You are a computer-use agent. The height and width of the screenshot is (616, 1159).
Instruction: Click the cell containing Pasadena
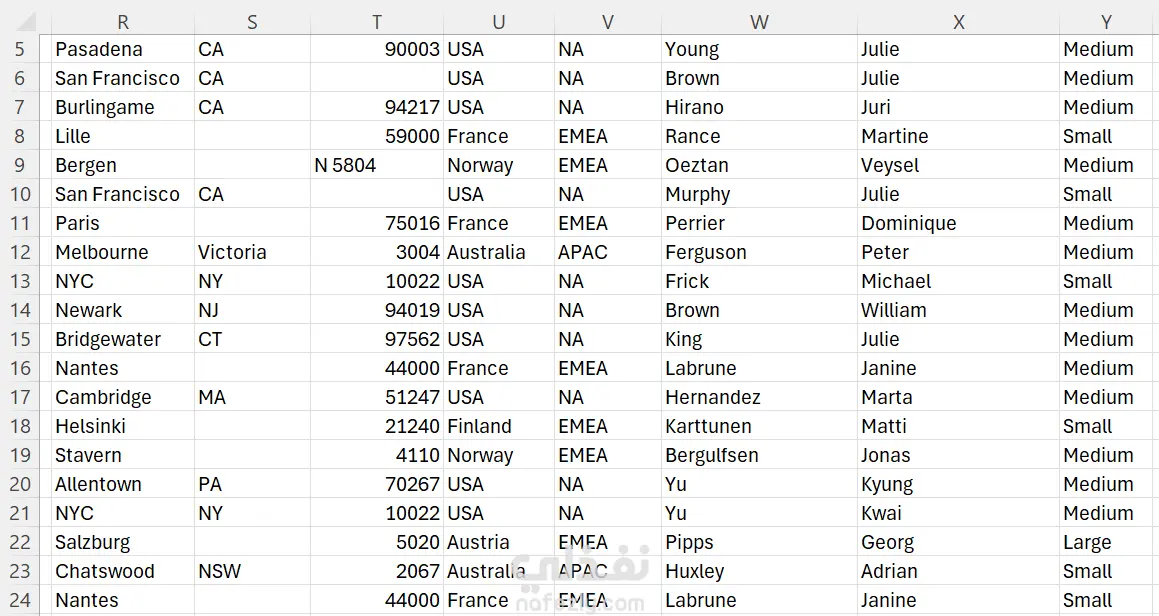pos(123,50)
